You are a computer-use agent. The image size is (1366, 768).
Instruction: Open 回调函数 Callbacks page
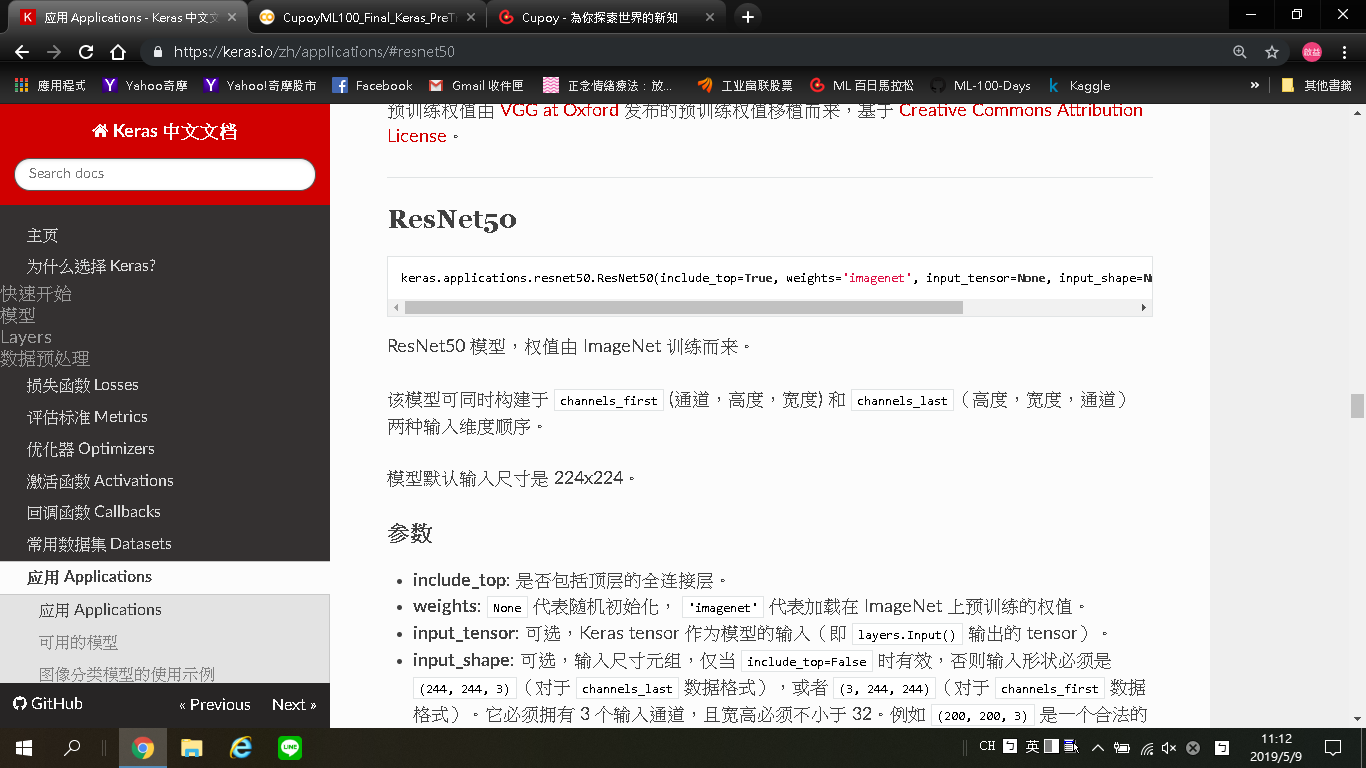[x=94, y=512]
